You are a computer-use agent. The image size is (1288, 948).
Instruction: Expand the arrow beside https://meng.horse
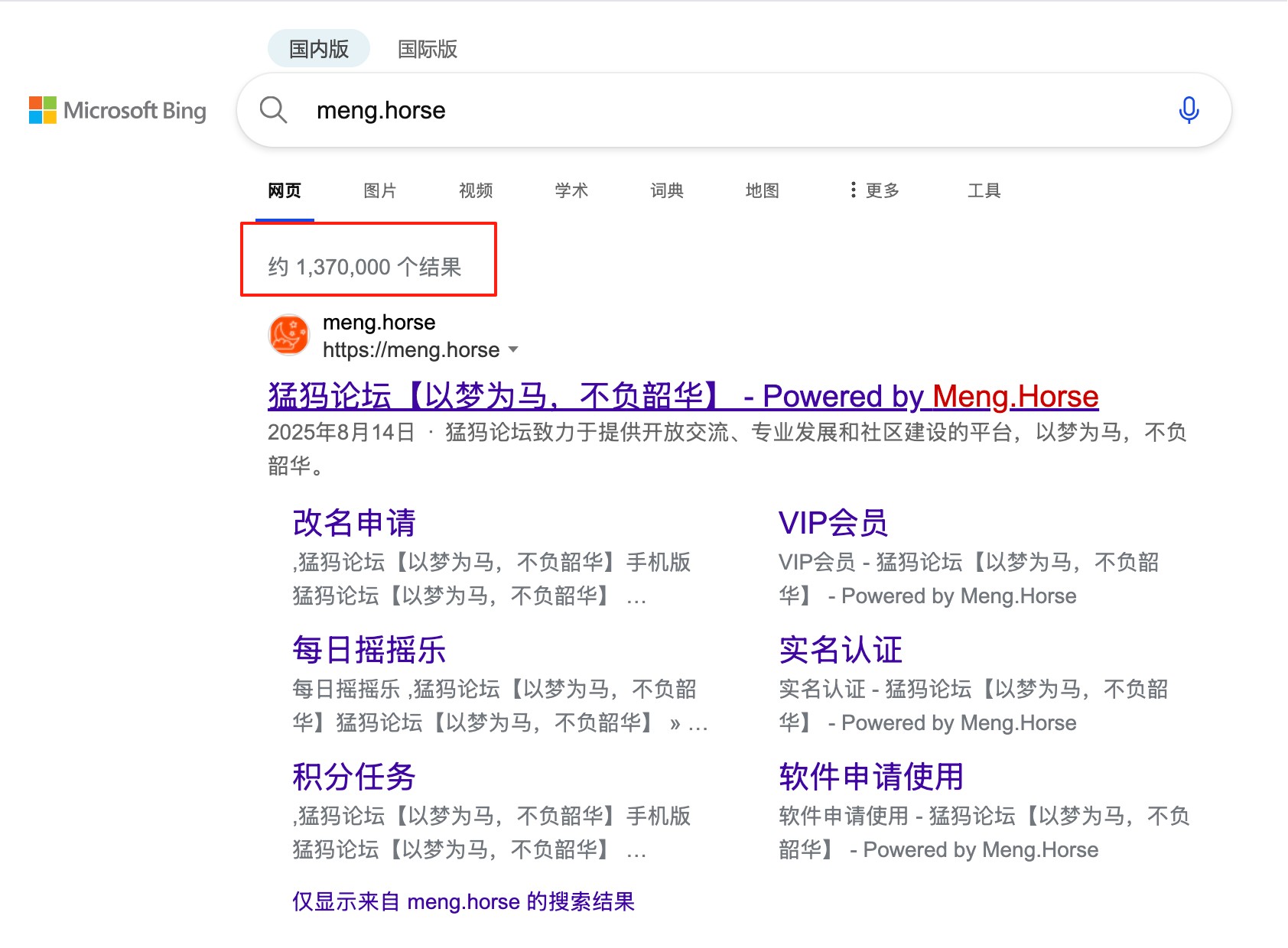point(513,350)
